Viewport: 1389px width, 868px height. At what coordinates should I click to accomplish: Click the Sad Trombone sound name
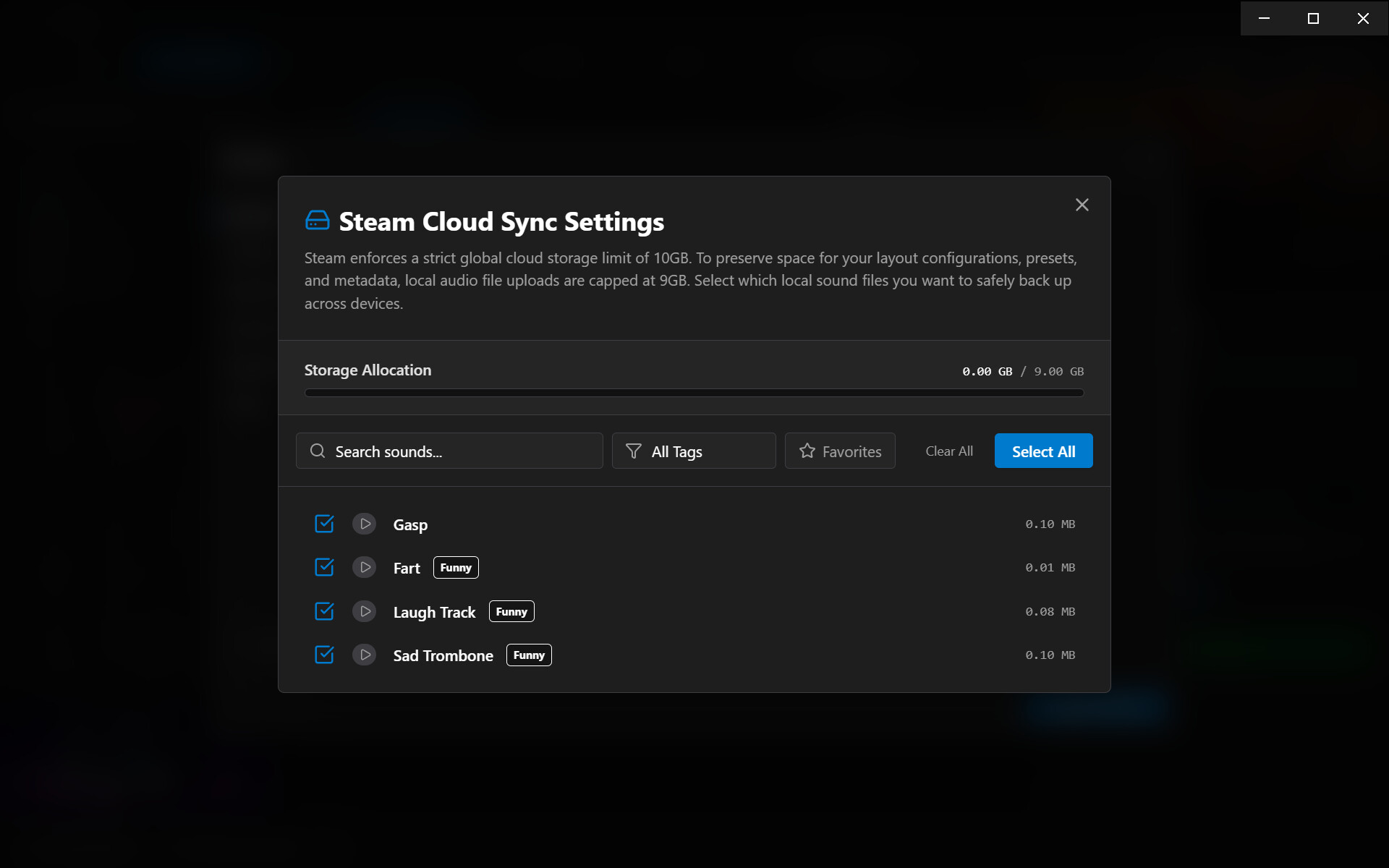coord(443,656)
